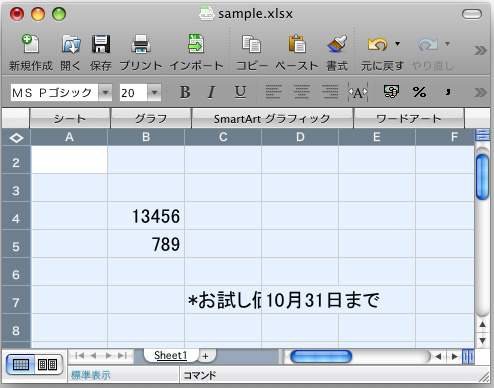Paste with the ペースト clipboard icon
494x388 pixels.
(297, 43)
